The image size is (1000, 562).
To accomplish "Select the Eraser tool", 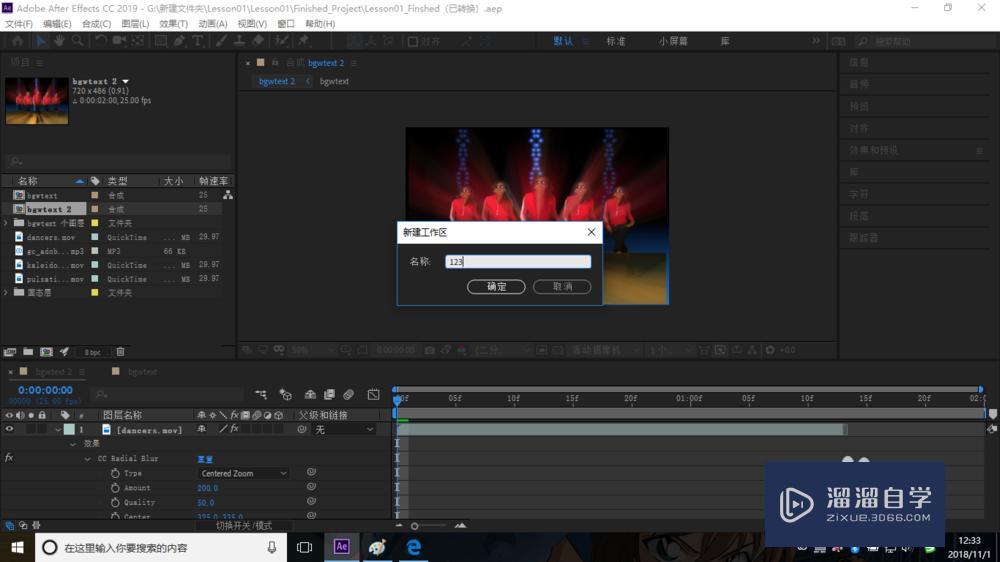I will [x=258, y=41].
